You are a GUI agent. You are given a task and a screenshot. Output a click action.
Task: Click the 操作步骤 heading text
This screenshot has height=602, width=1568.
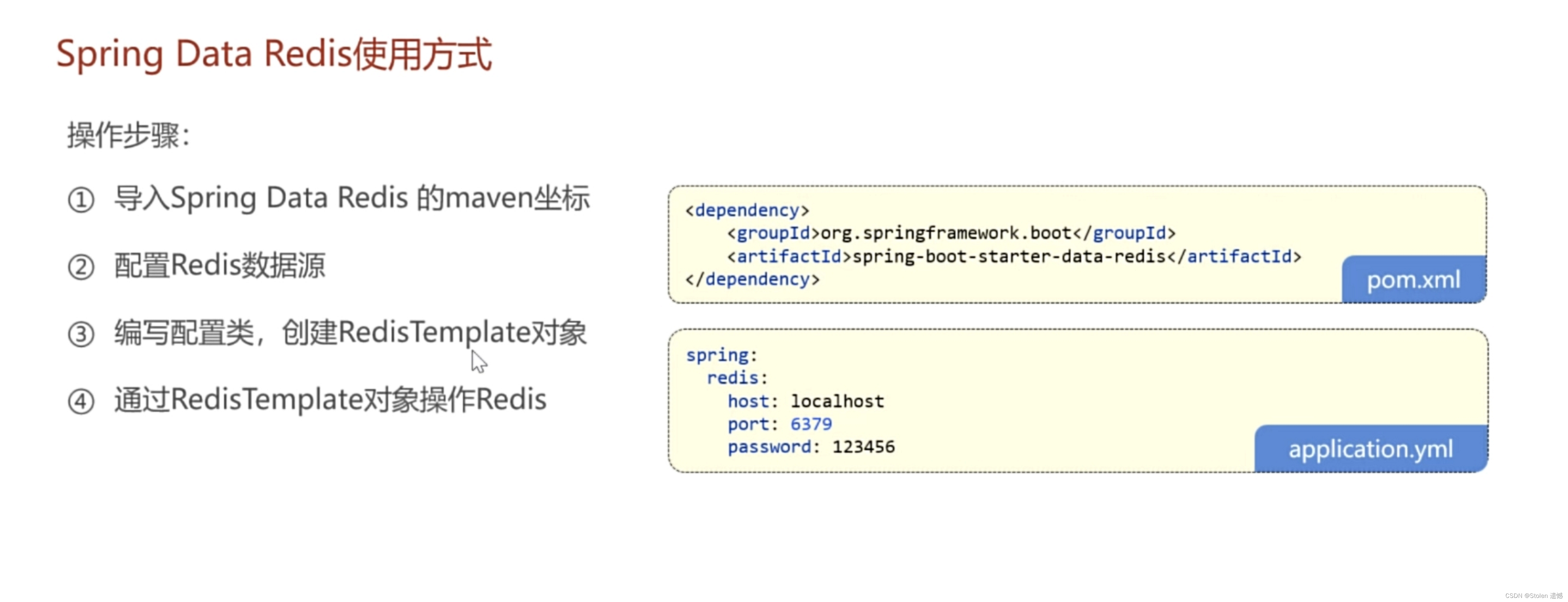point(129,135)
